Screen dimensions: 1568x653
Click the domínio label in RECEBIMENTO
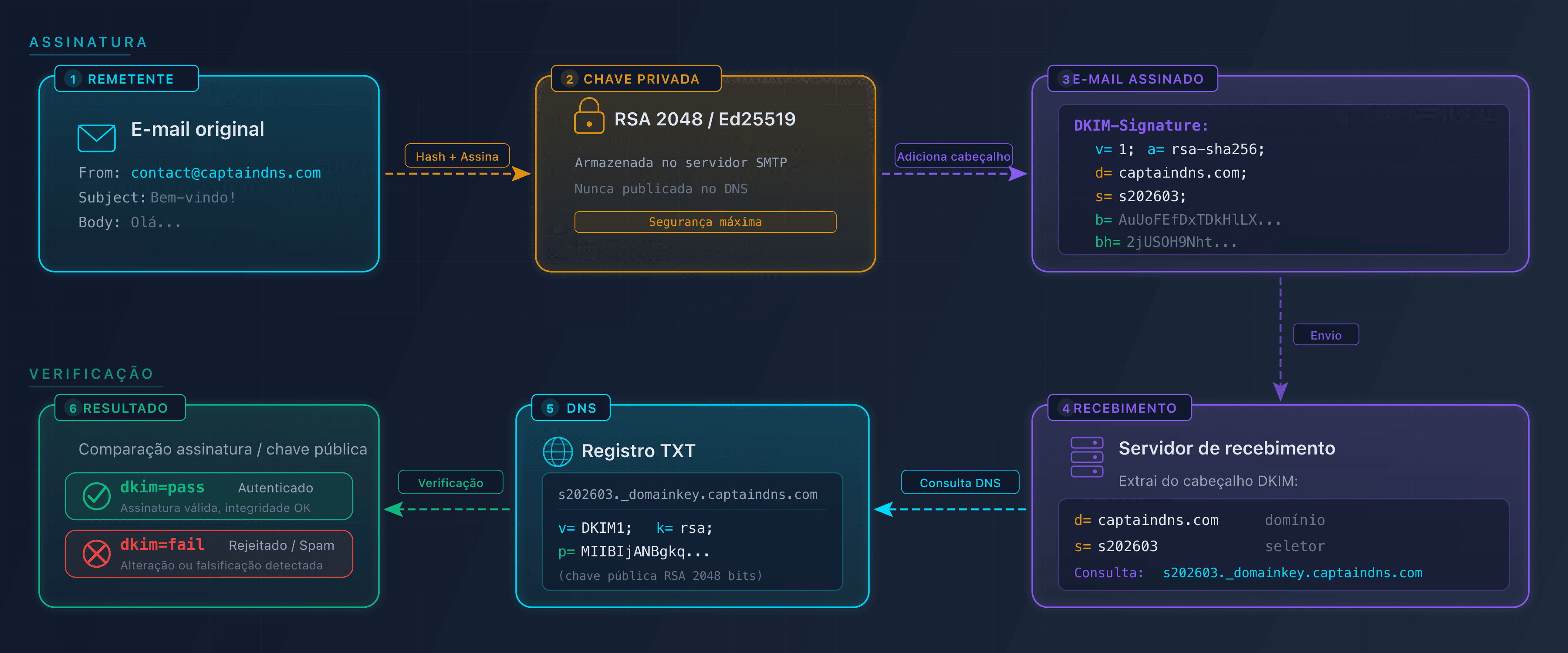click(x=1295, y=520)
